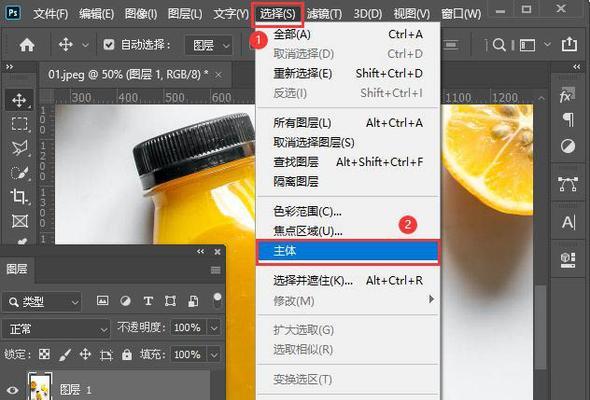590x400 pixels.
Task: Hide 图层 1 using the eye icon
Action: tap(12, 390)
